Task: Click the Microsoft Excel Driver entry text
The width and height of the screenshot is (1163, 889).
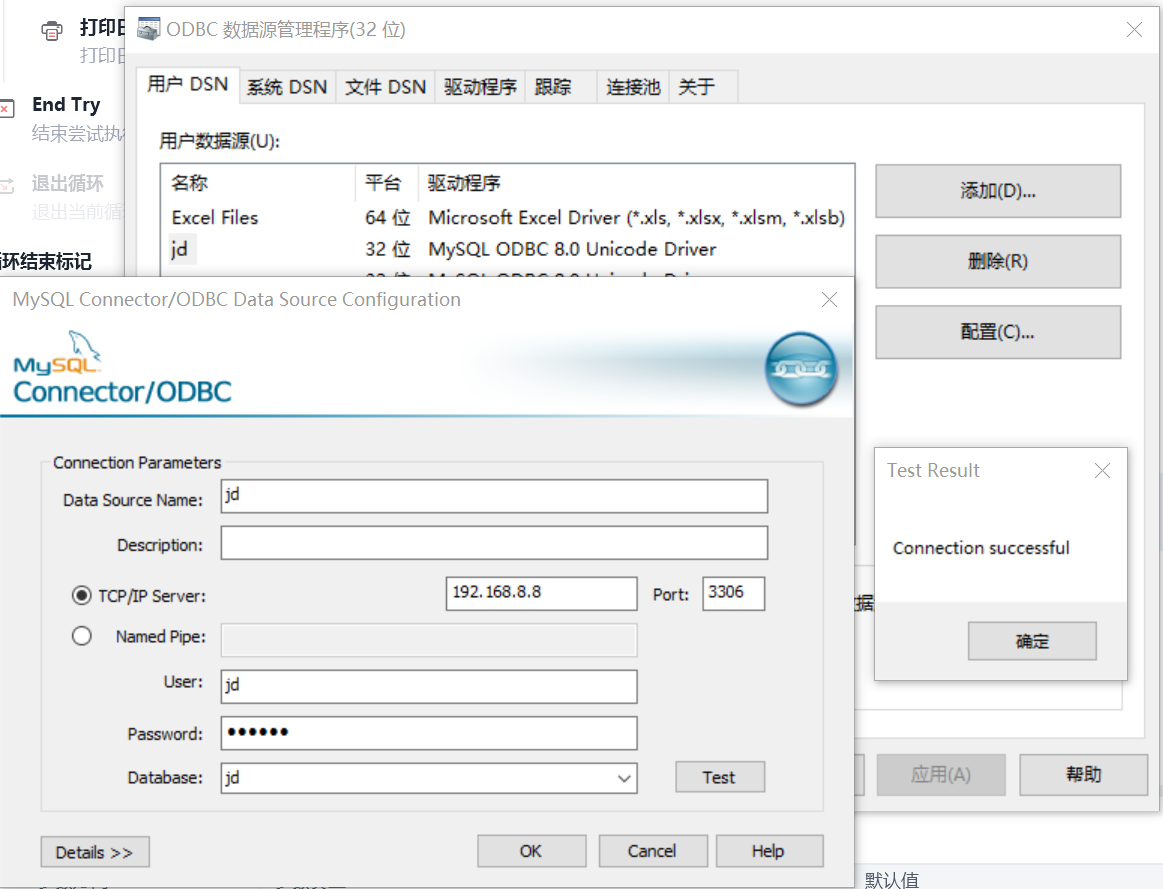Action: [636, 218]
